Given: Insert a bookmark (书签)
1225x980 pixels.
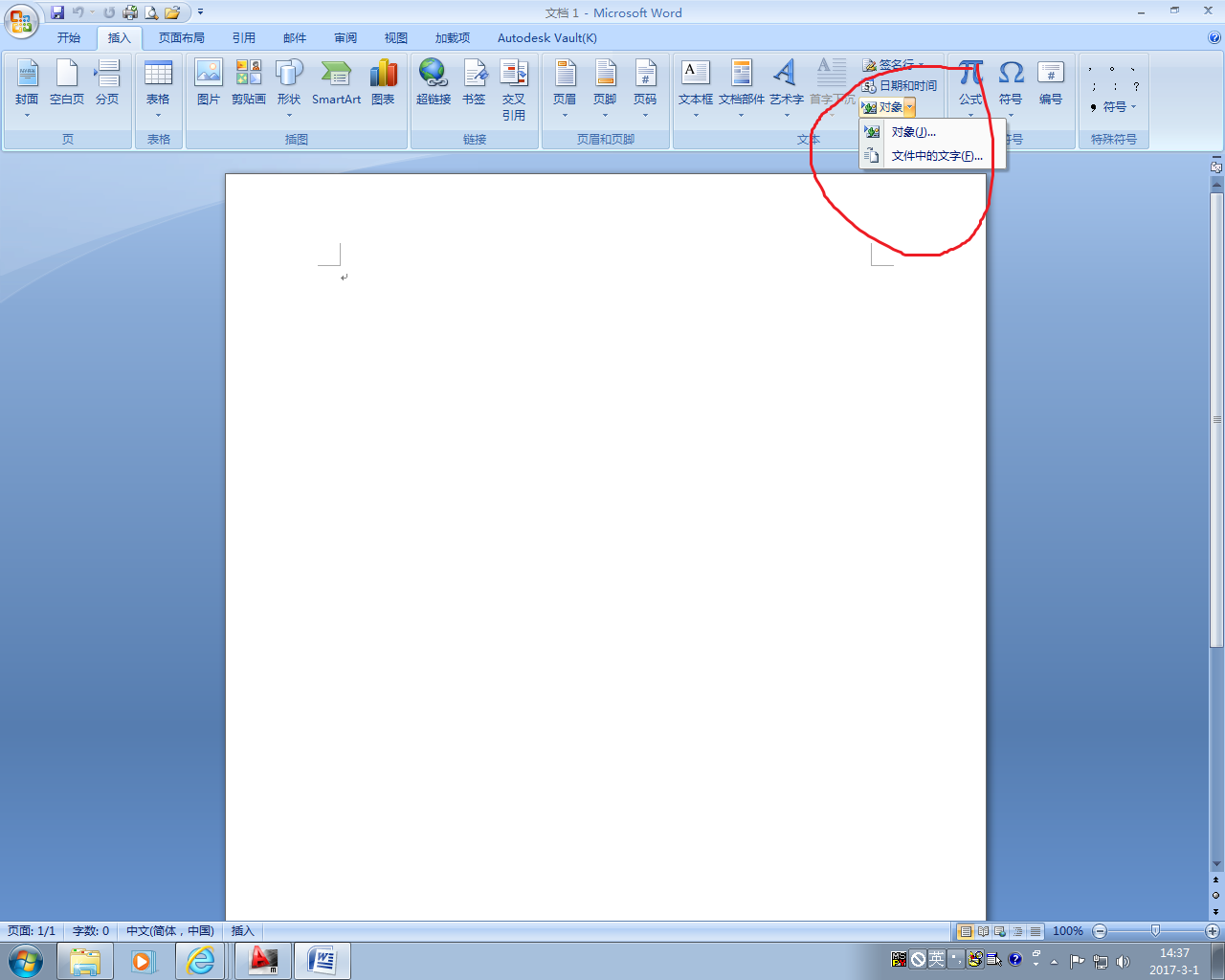Looking at the screenshot, I should click(474, 82).
